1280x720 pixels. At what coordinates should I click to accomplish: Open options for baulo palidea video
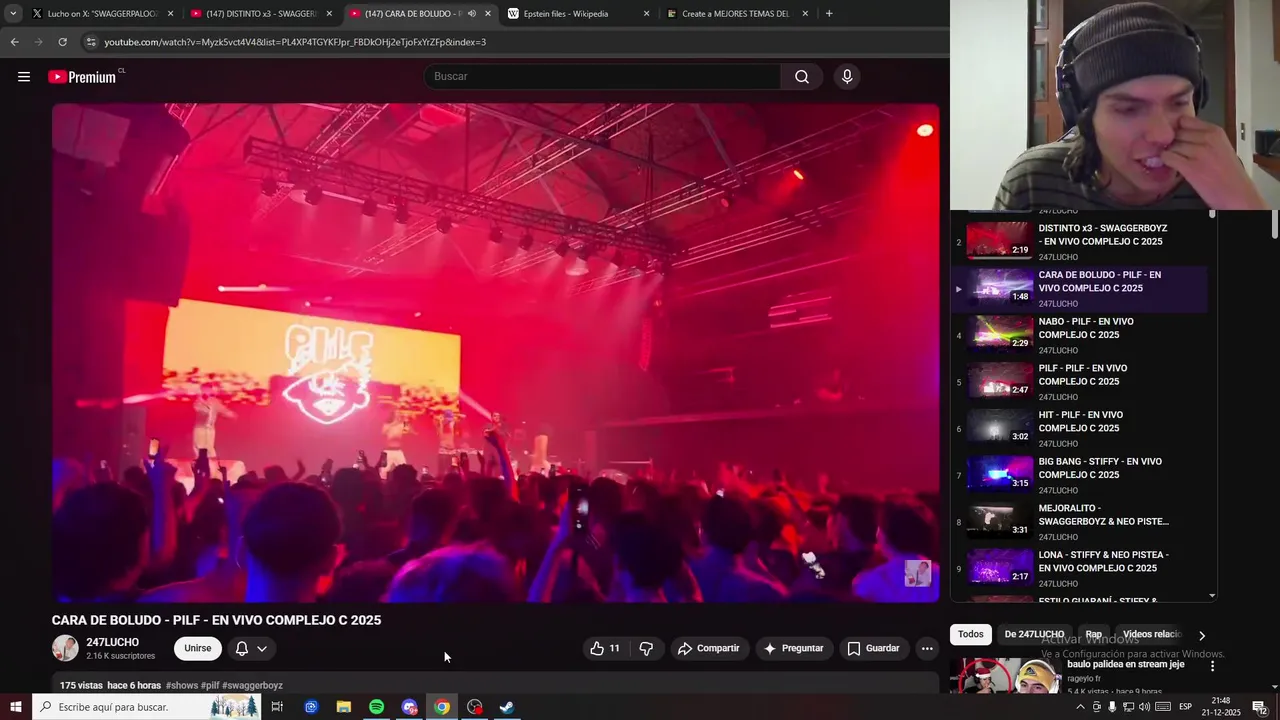1212,666
